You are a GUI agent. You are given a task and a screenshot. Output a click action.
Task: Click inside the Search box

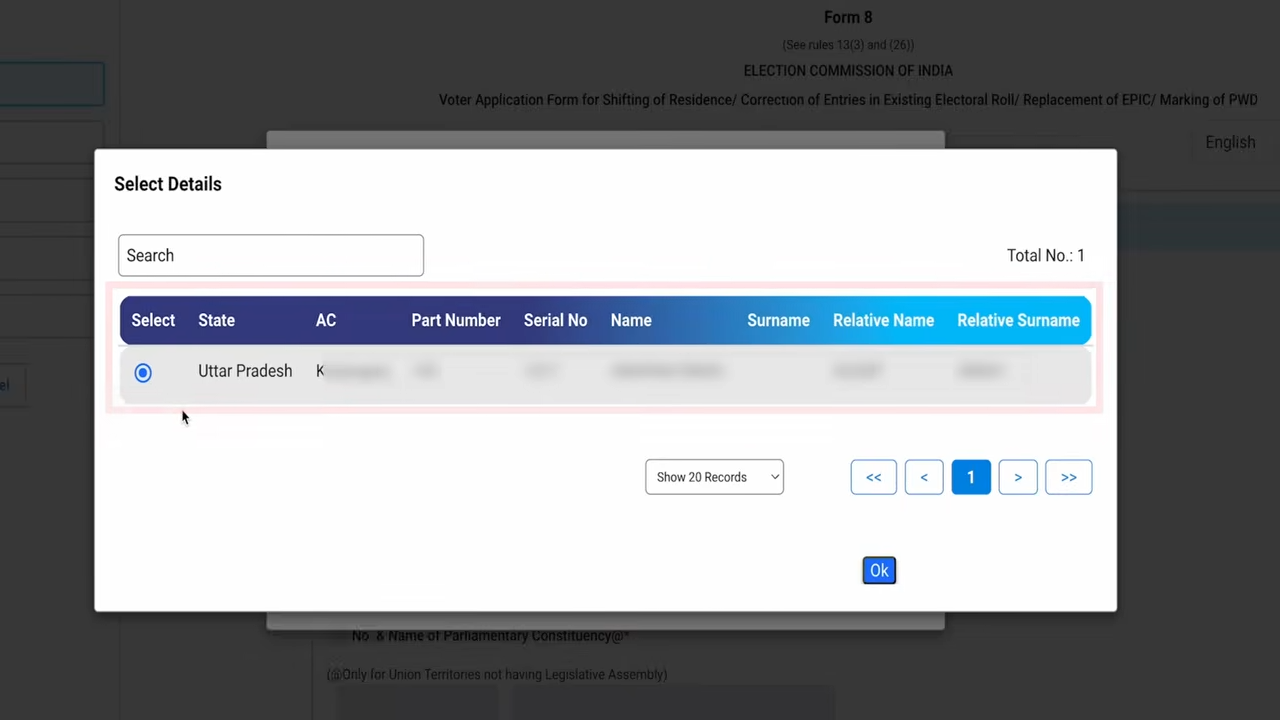point(270,255)
